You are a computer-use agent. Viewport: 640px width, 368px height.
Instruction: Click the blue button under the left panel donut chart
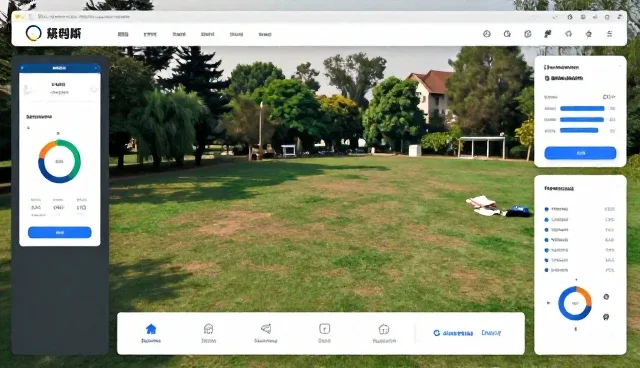60,232
